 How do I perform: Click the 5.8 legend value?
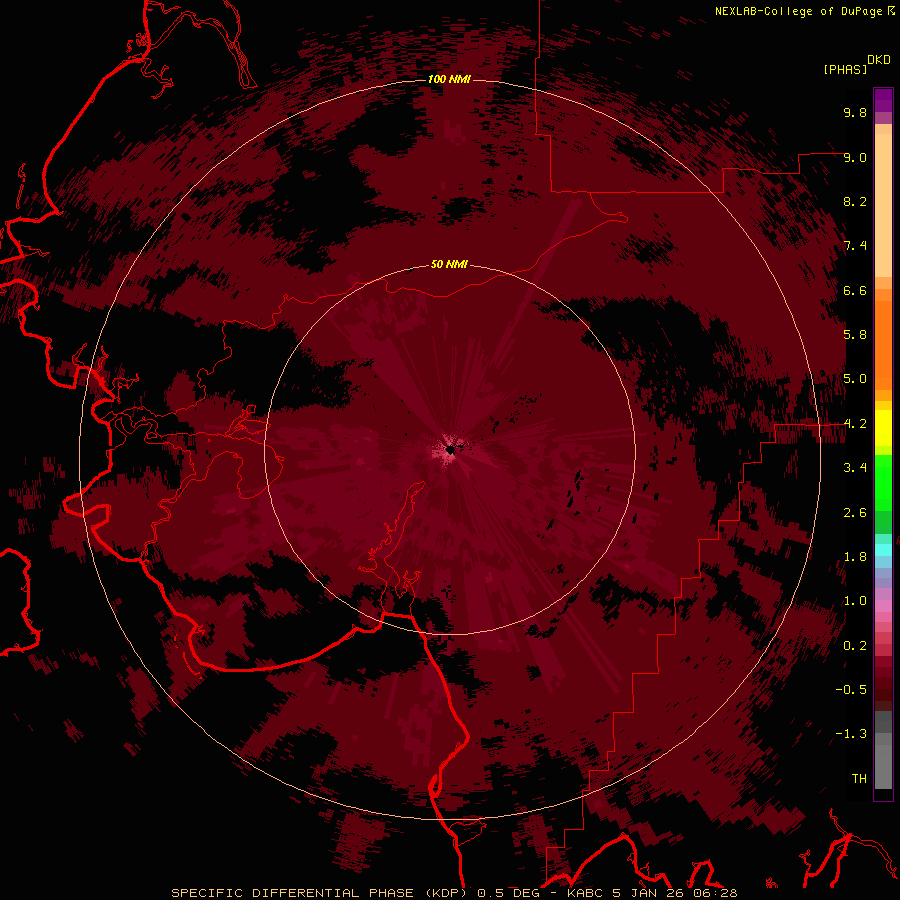click(855, 335)
